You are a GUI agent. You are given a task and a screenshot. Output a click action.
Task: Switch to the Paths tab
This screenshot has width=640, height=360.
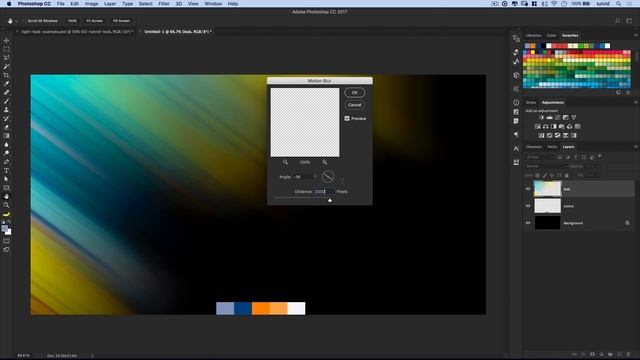pos(552,147)
